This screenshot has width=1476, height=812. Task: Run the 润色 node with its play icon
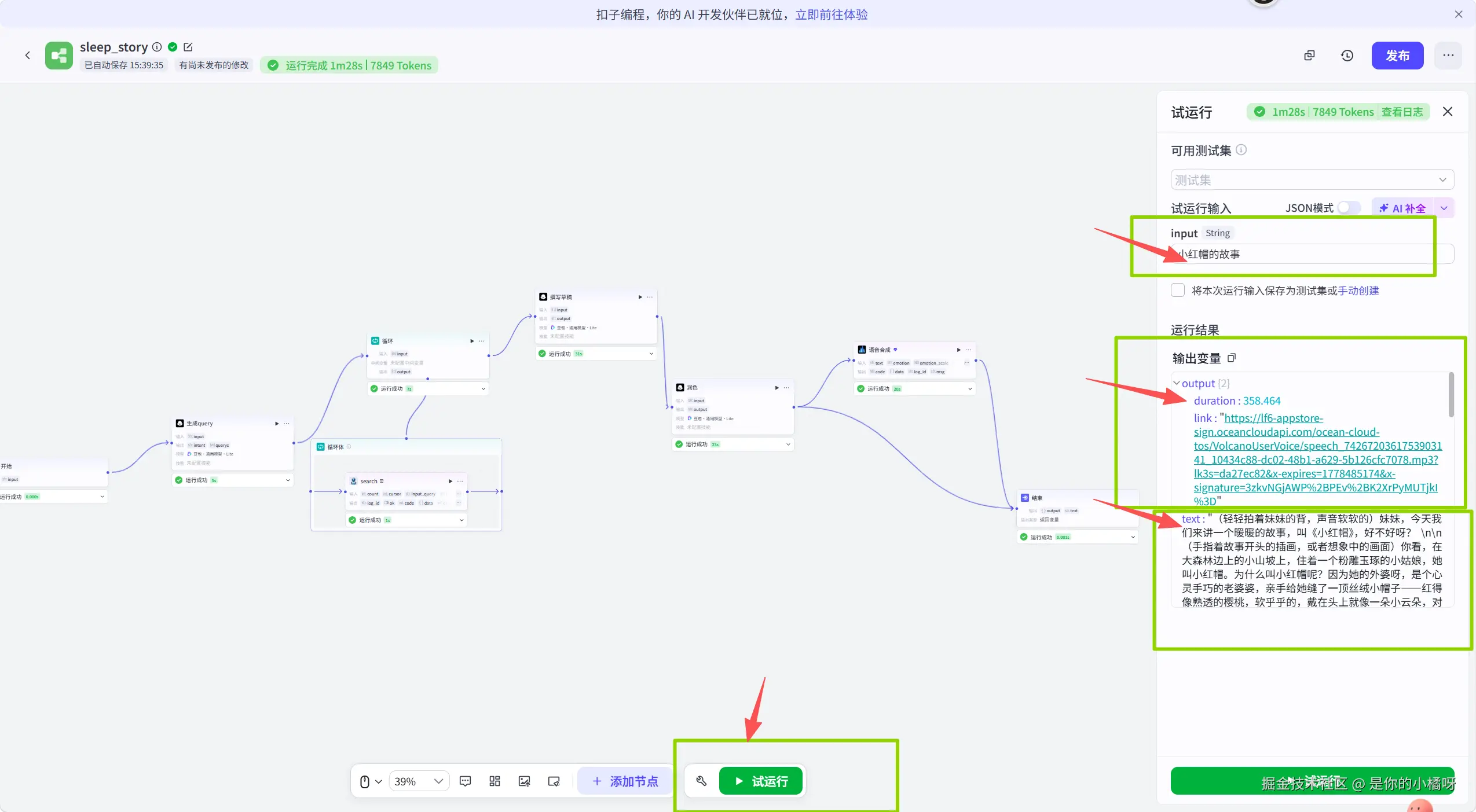click(x=777, y=388)
